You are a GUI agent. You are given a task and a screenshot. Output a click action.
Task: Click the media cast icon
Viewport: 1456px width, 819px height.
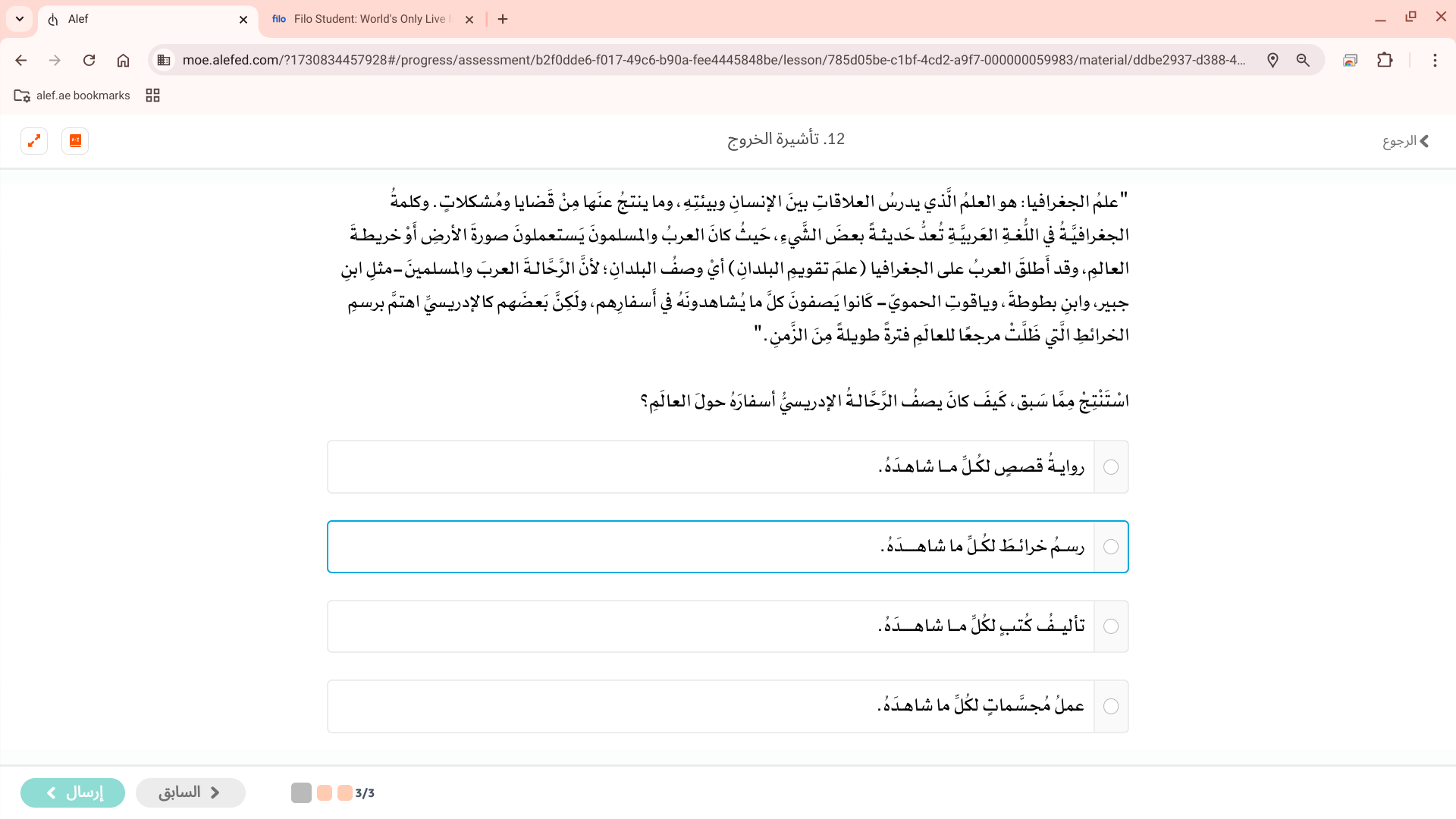1350,60
